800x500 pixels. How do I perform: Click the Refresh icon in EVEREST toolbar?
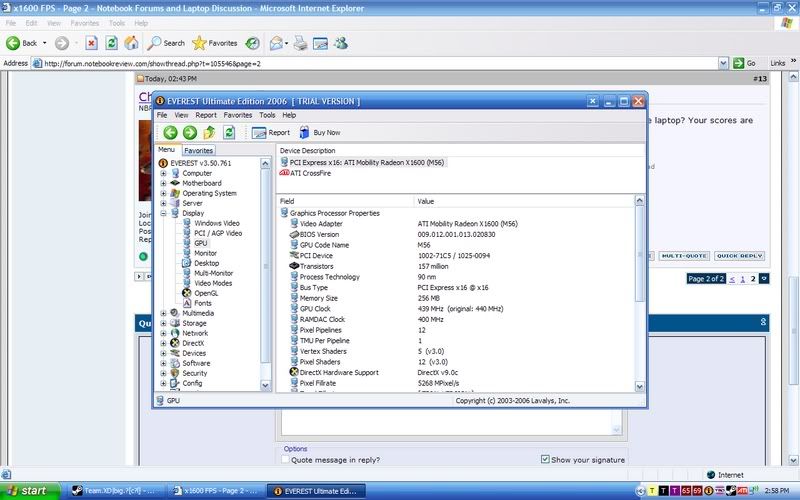click(229, 132)
